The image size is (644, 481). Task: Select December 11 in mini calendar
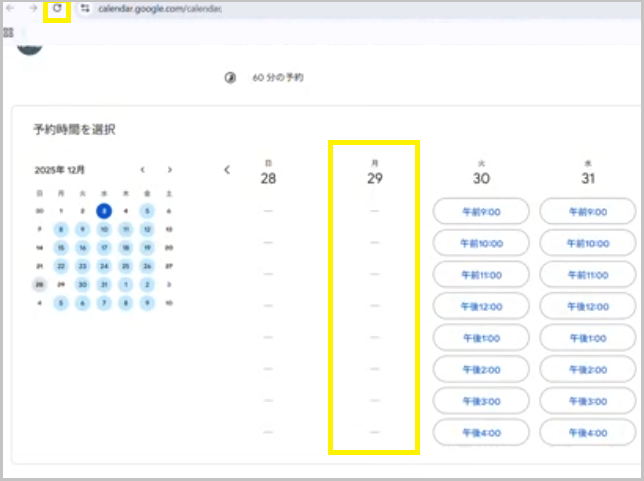[x=126, y=229]
